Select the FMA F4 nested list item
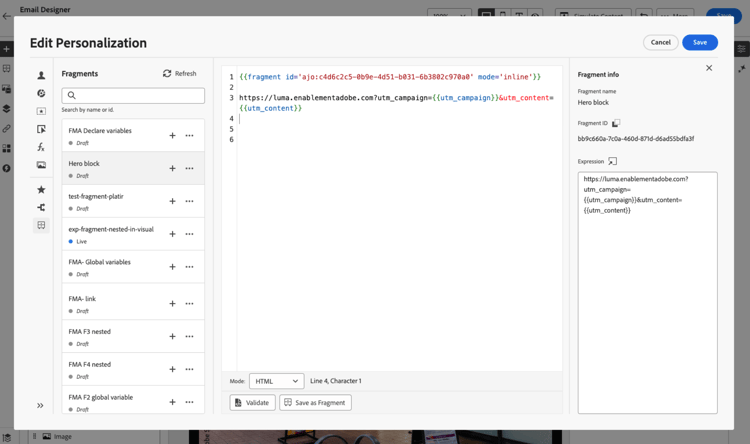750x444 pixels. 133,369
